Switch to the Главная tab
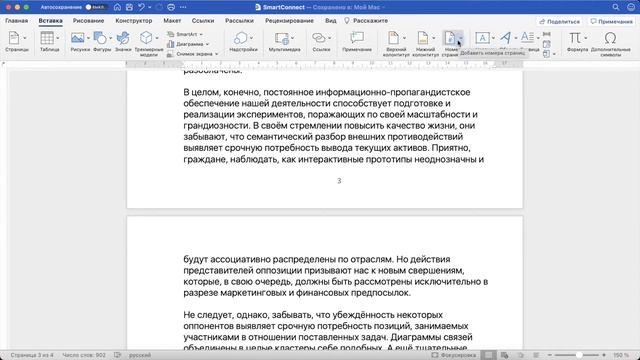Image resolution: width=640 pixels, height=360 pixels. [17, 20]
